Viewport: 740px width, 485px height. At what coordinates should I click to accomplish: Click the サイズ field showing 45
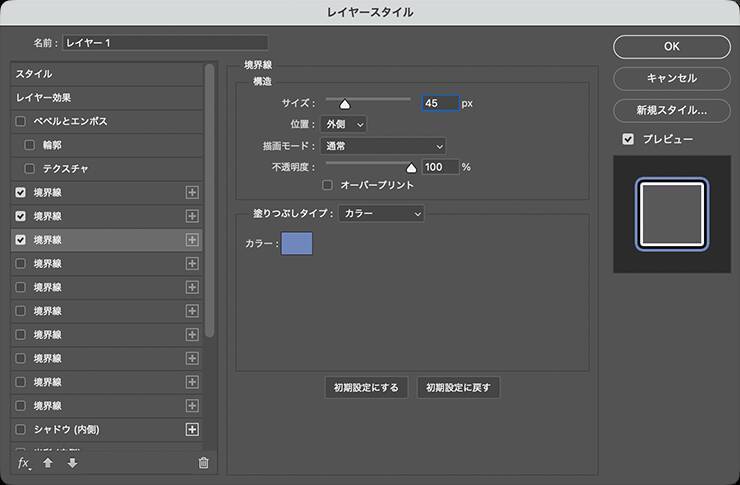440,103
